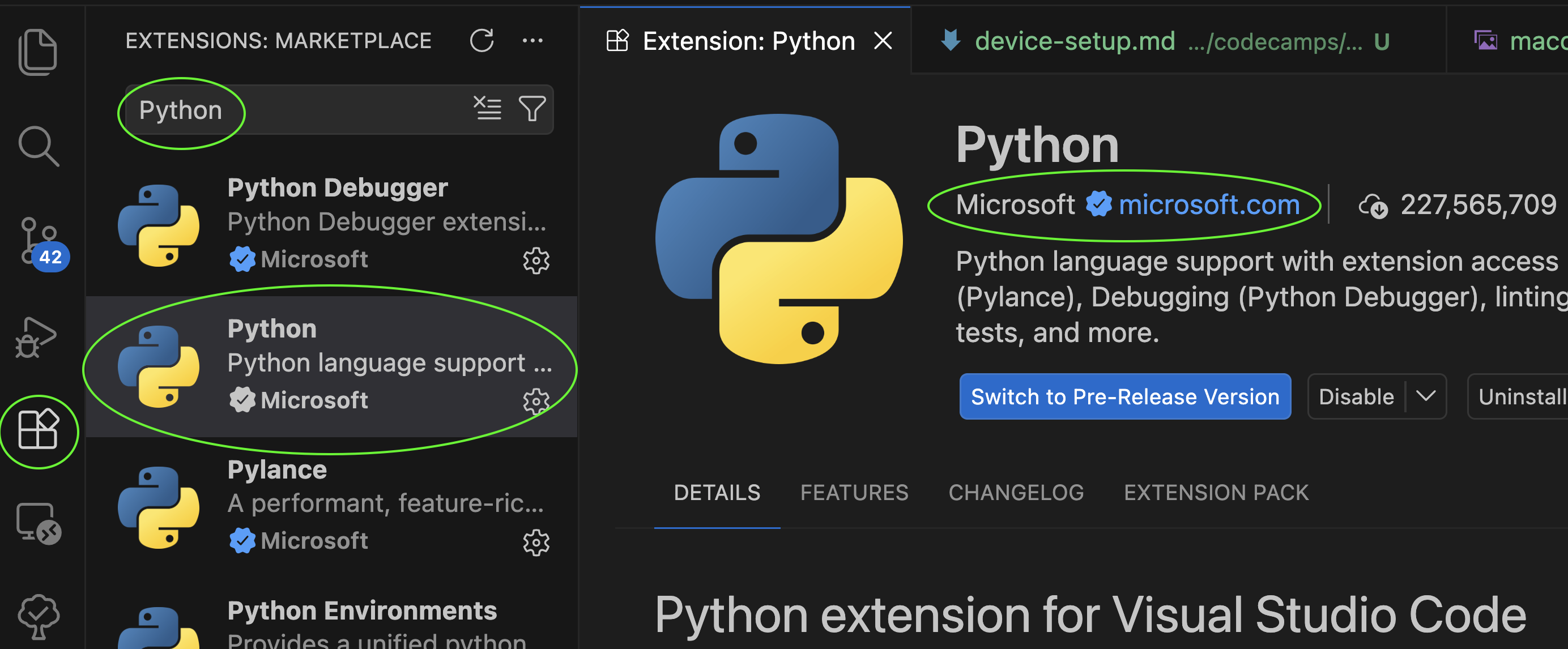Viewport: 1568px width, 649px height.
Task: Click the Disable button
Action: point(1356,396)
